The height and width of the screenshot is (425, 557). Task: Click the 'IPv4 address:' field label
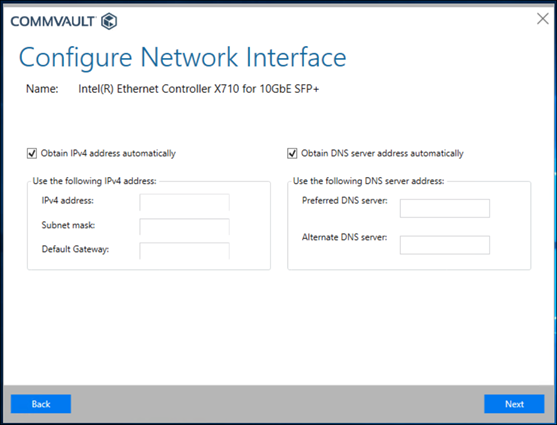tap(67, 200)
